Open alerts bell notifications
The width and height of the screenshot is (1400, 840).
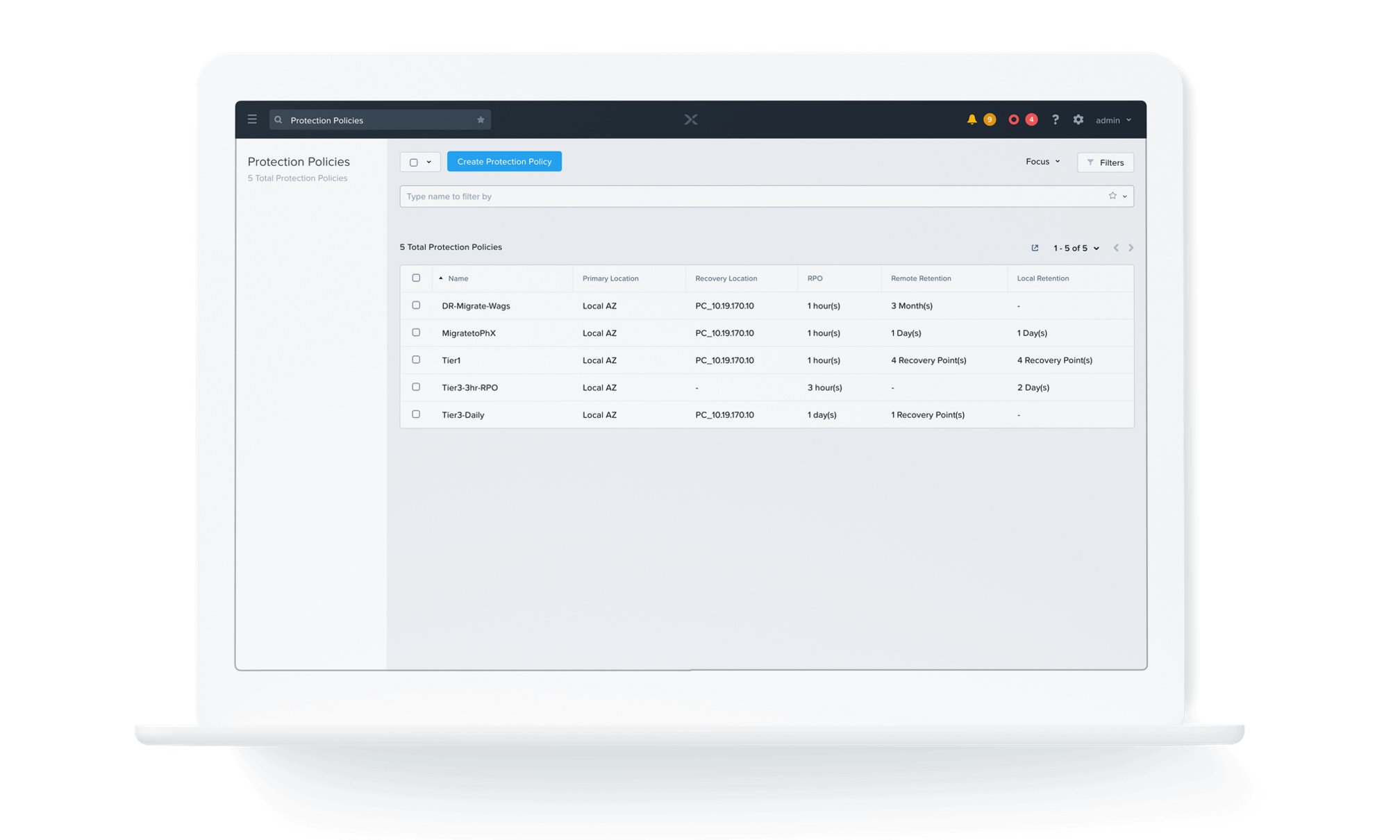(972, 119)
